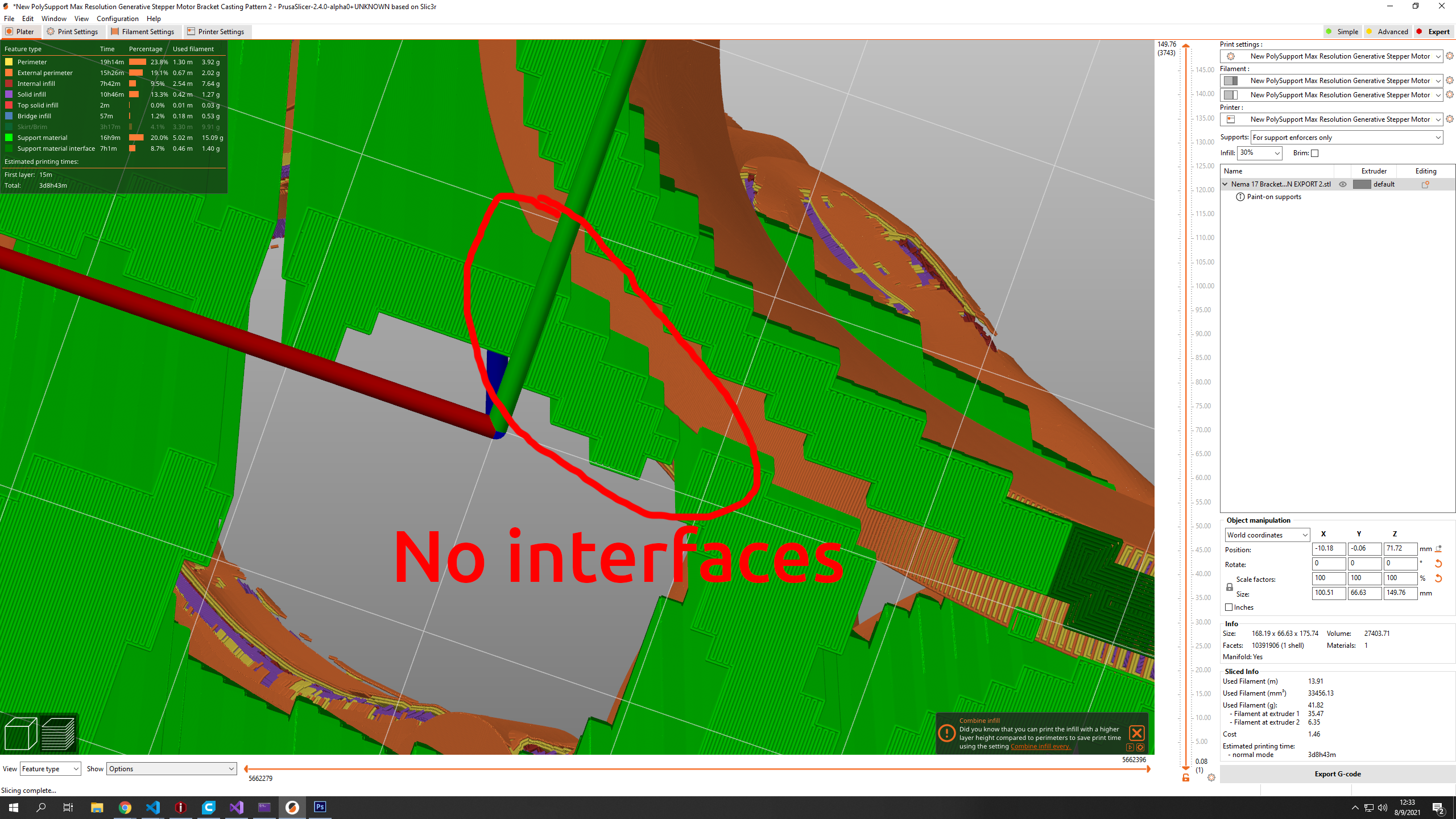Viewport: 1456px width, 819px height.
Task: Toggle the scale proportions lock icon
Action: [x=1230, y=586]
